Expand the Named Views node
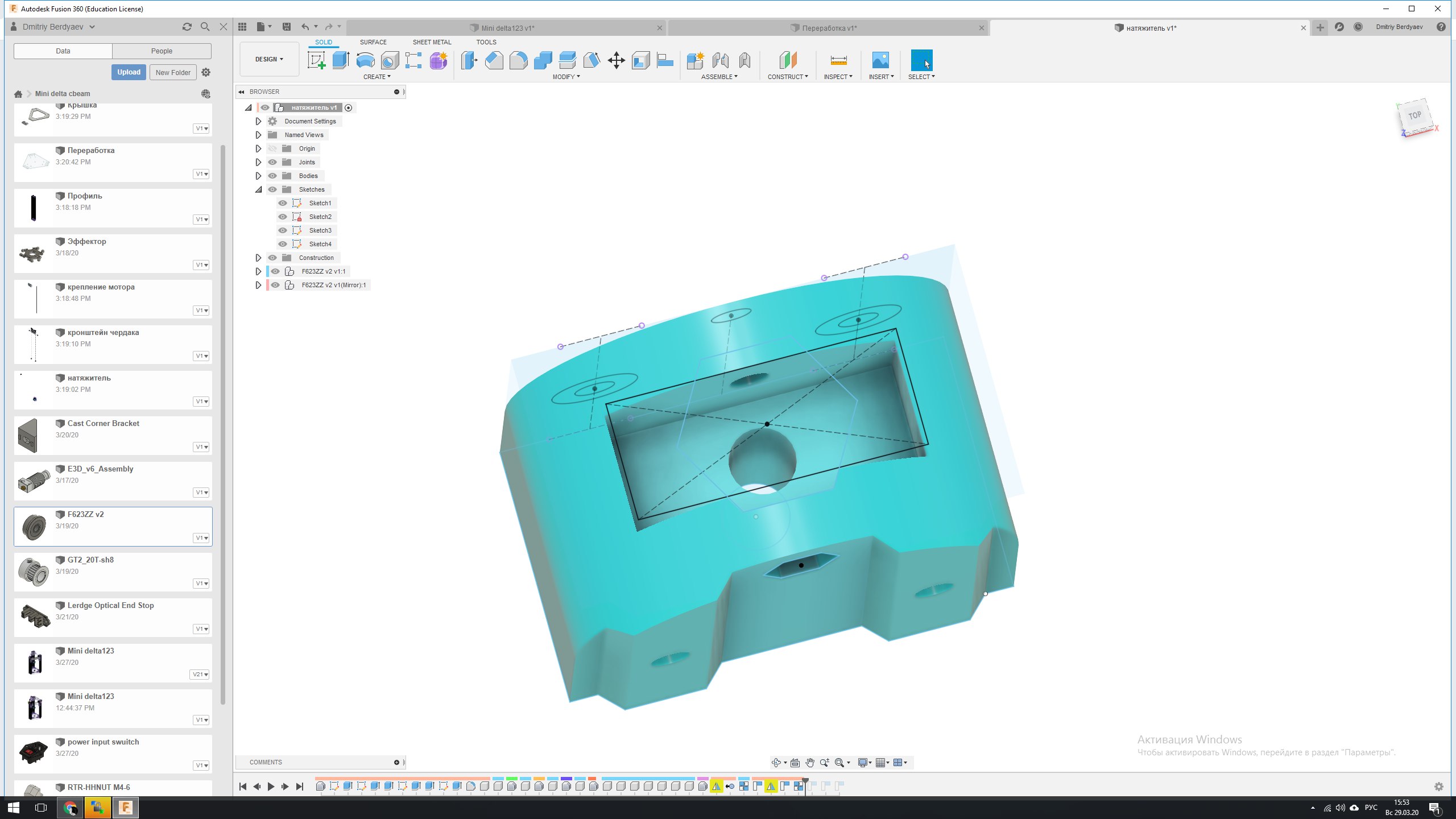 [258, 135]
